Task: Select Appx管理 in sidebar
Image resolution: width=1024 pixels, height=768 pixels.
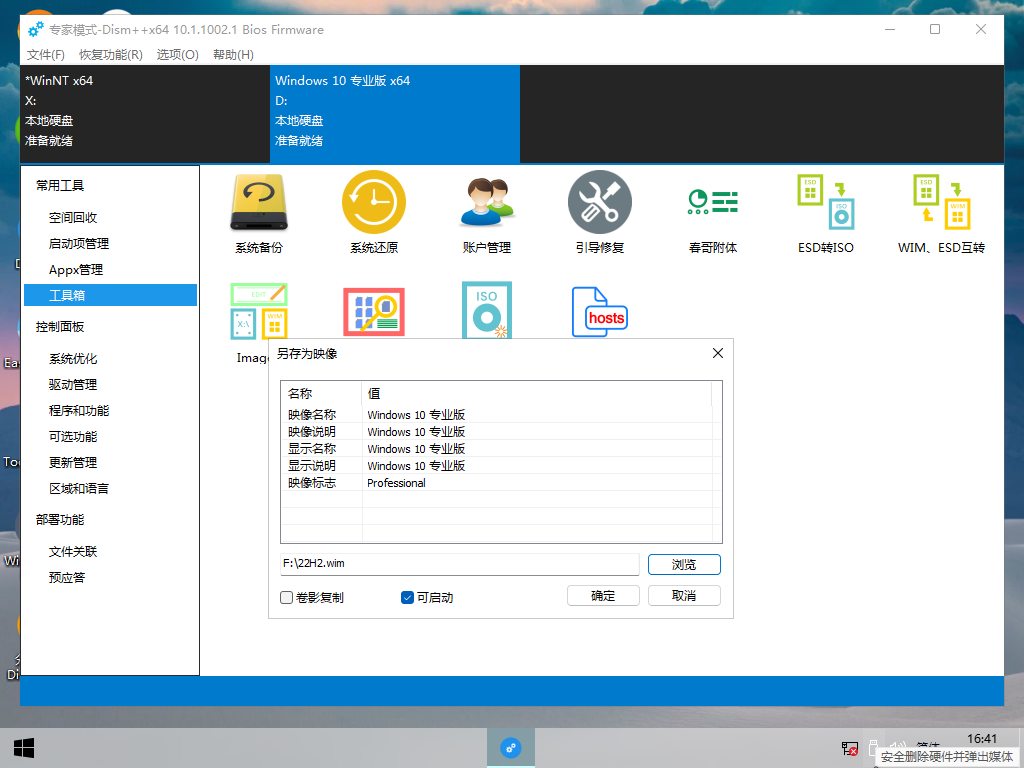Action: coord(76,270)
